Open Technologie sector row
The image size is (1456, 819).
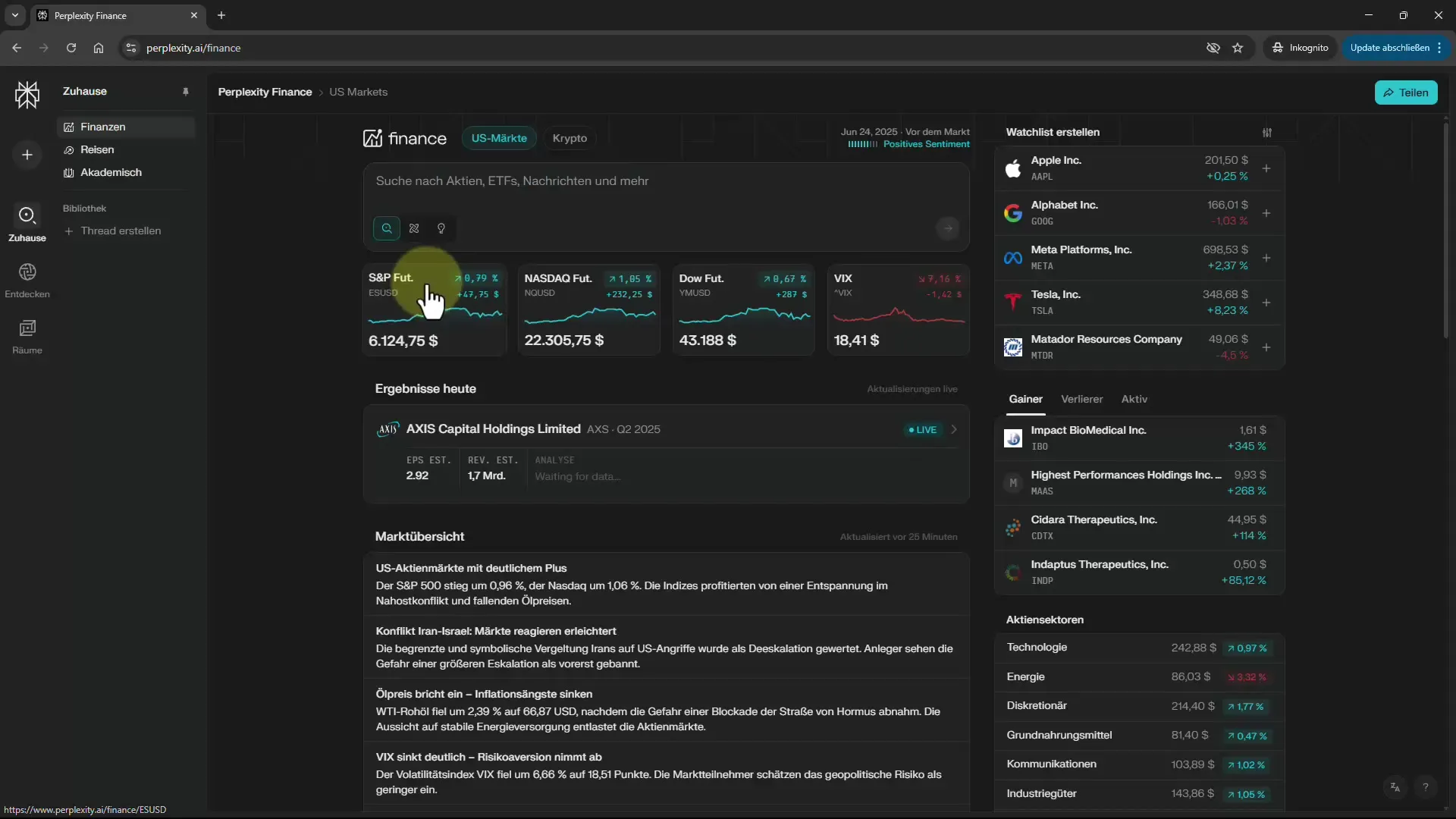tap(1139, 648)
